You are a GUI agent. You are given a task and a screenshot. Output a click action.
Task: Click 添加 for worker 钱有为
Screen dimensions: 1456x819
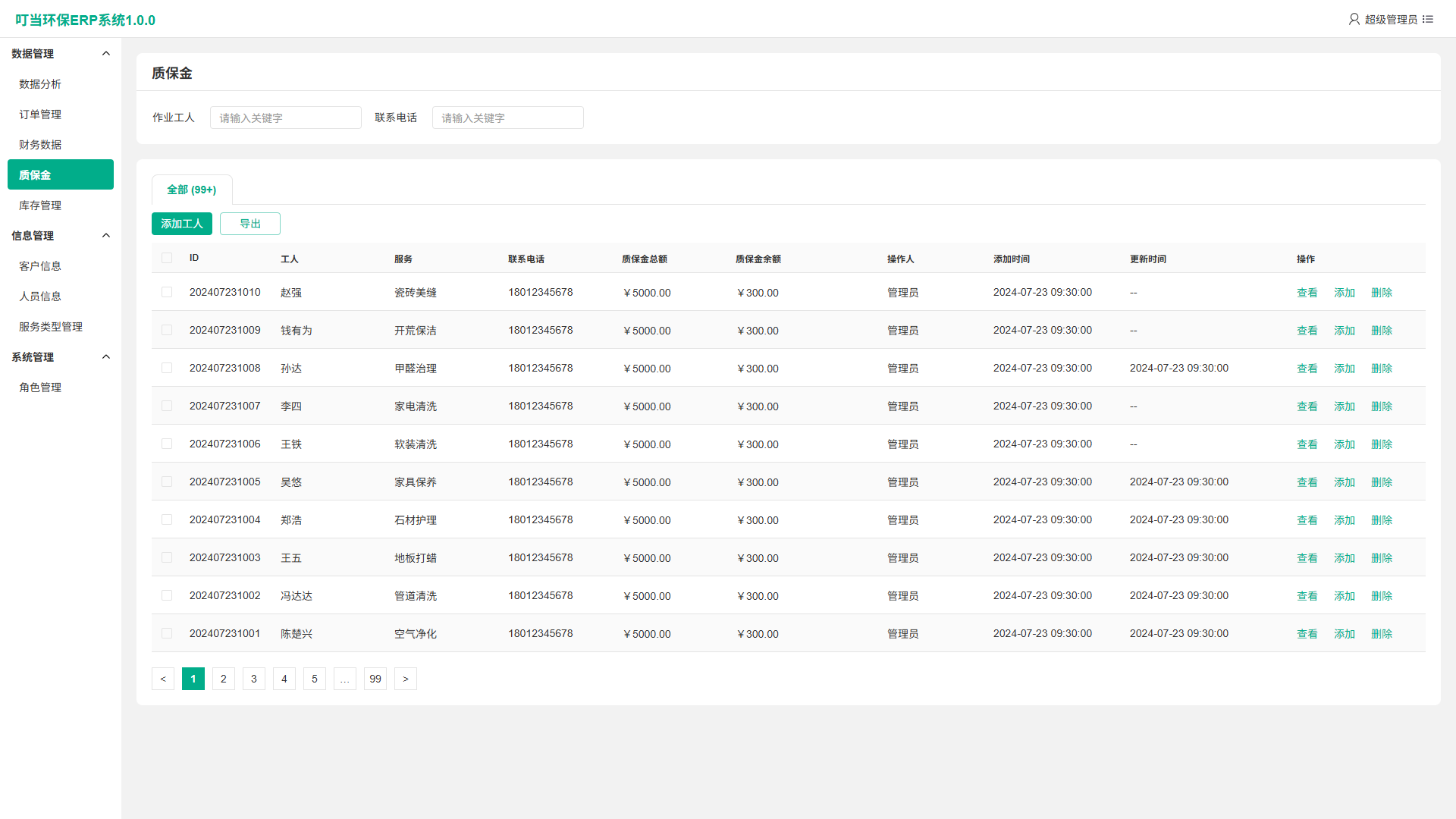point(1345,331)
